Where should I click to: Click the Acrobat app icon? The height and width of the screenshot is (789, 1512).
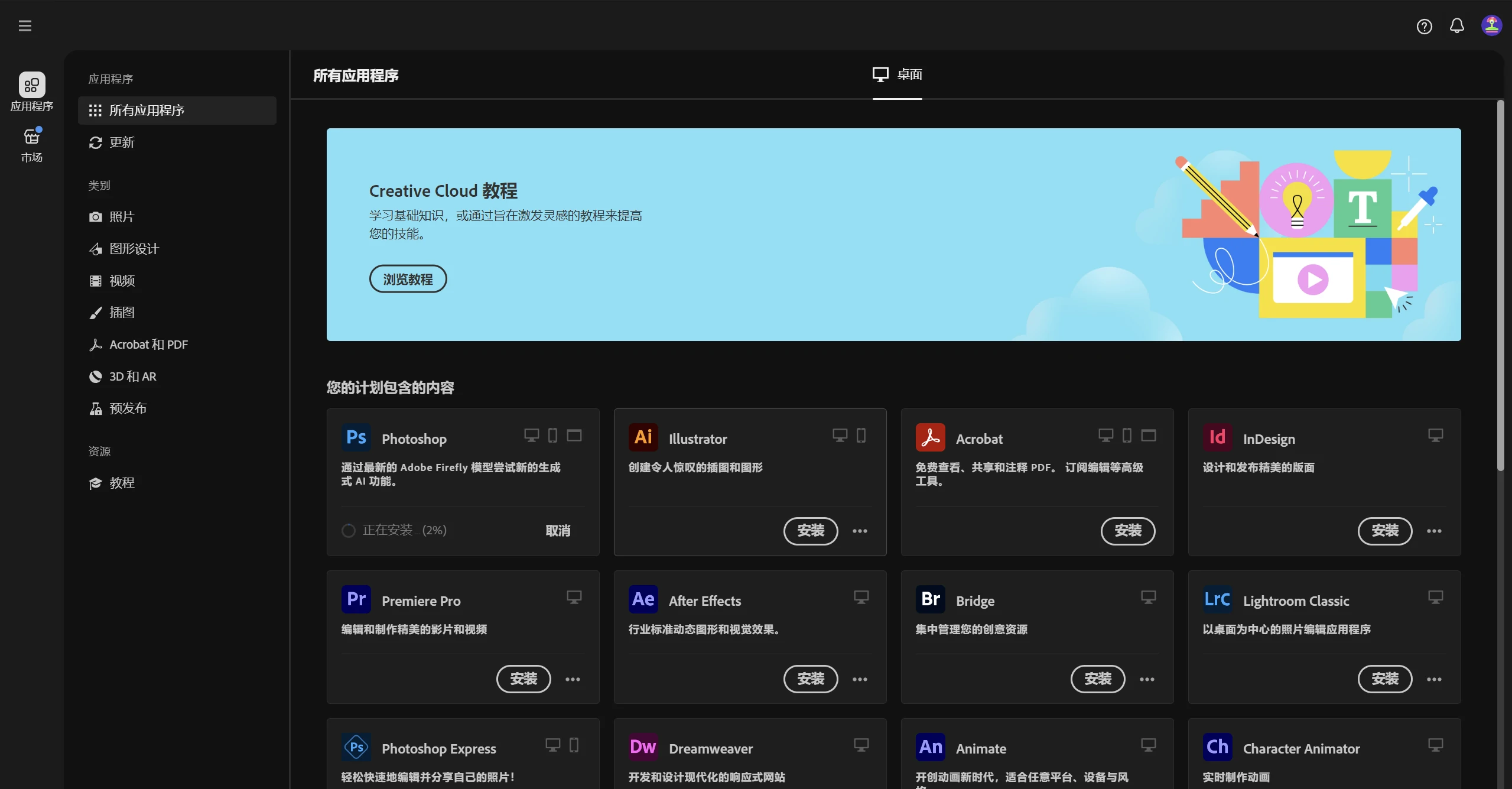[930, 437]
